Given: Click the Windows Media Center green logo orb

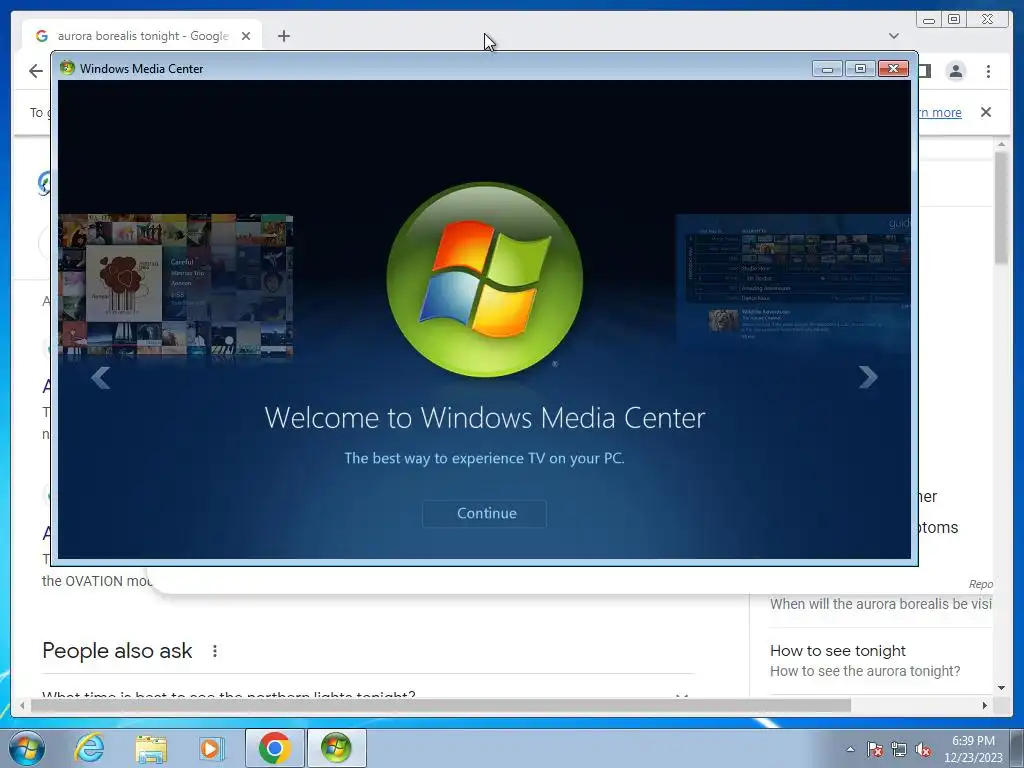Looking at the screenshot, I should 485,280.
